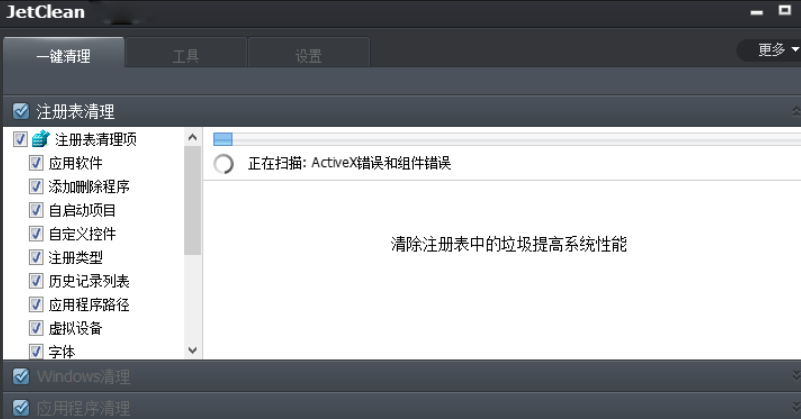This screenshot has height=419, width=801.
Task: Click the tree list scrollbar thumb
Action: coord(193,200)
